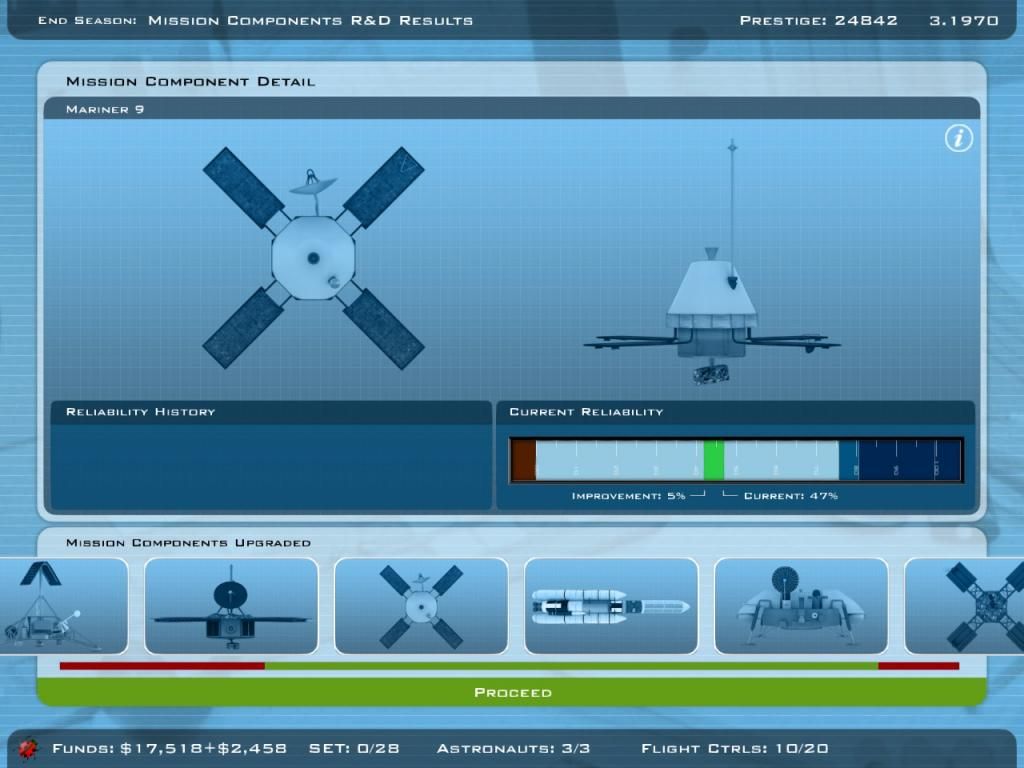Click the SET: 0/28 status

(354, 748)
